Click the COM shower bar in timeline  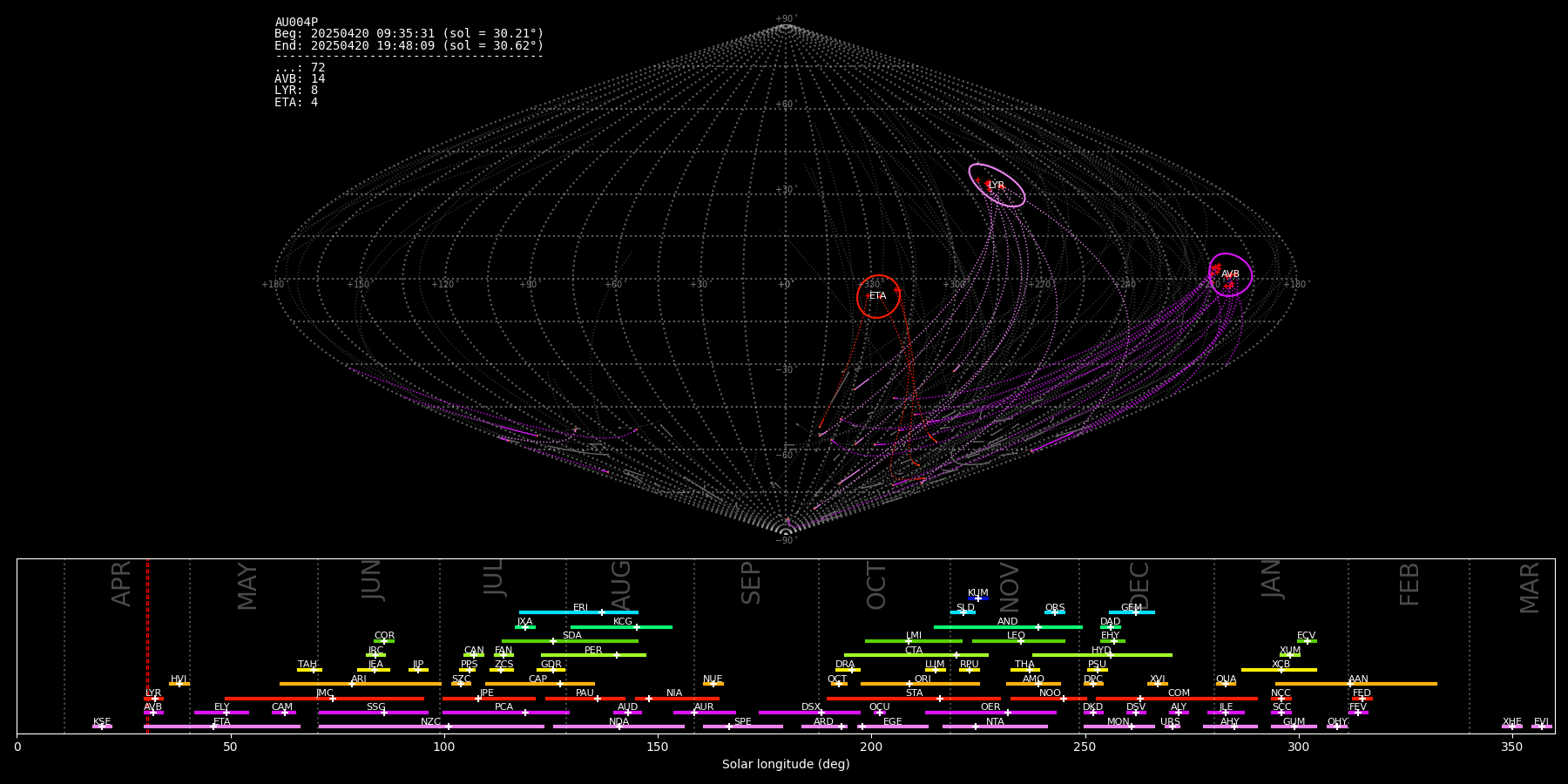(x=1177, y=699)
